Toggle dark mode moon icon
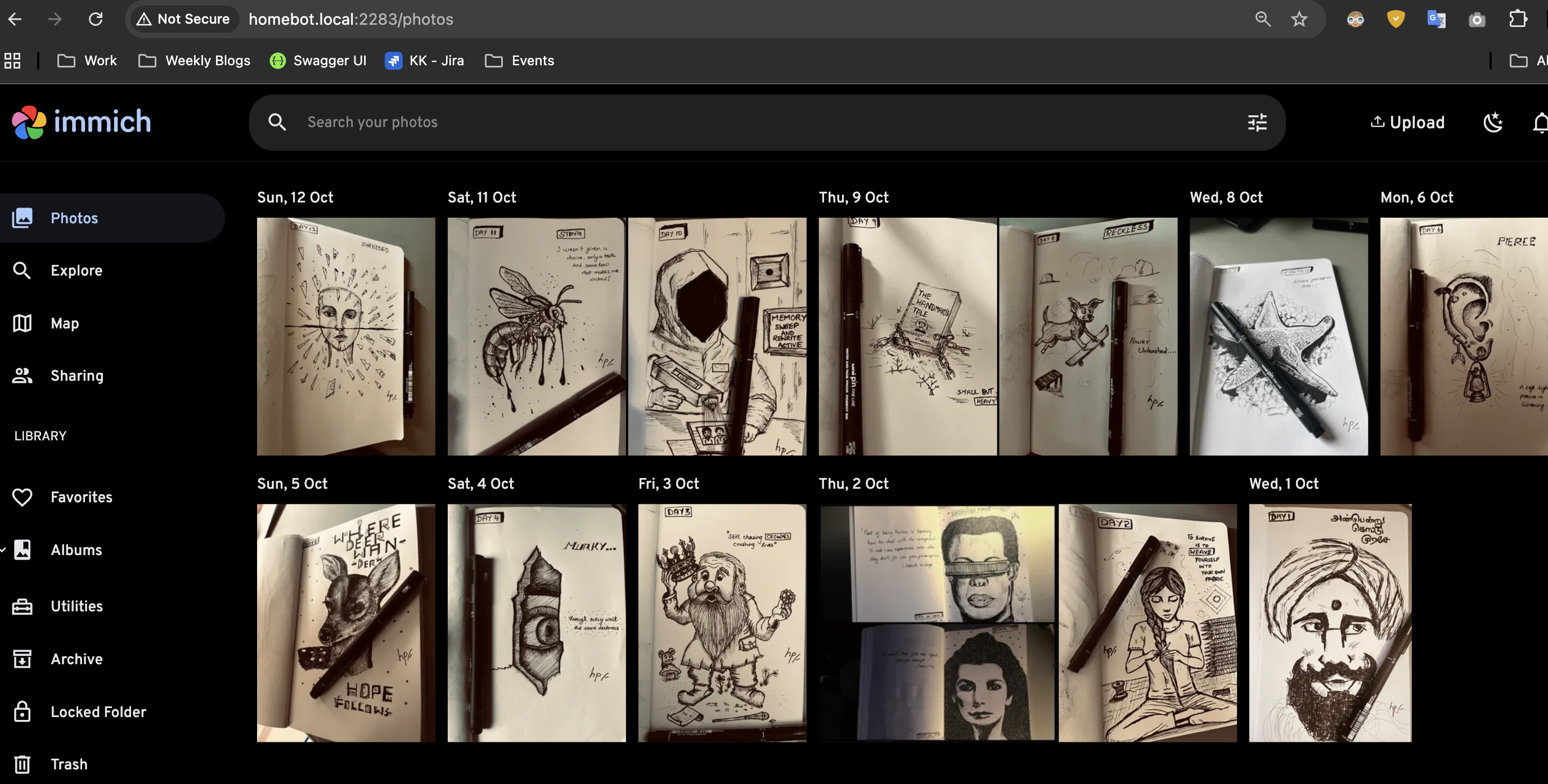 click(1493, 123)
